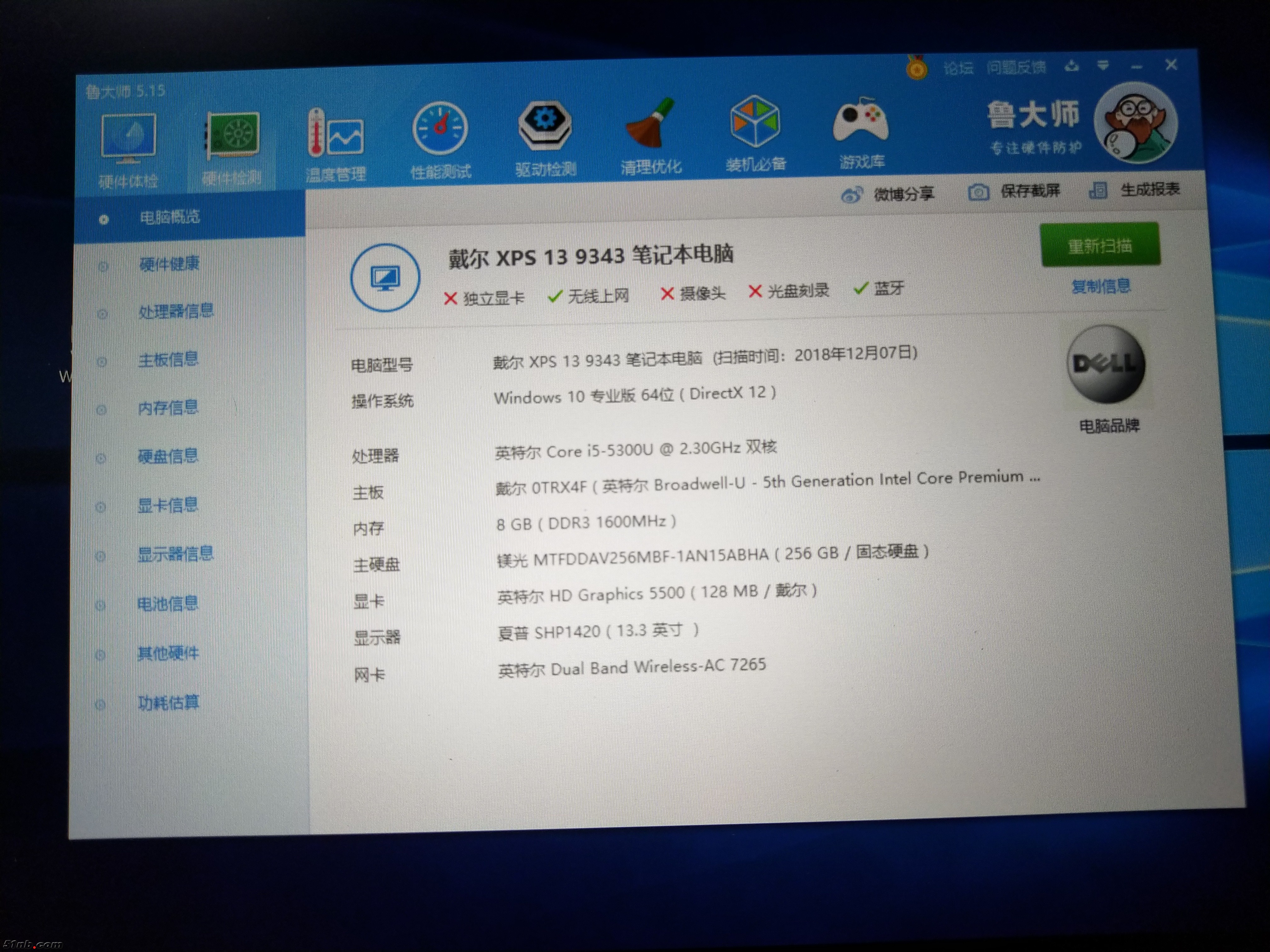Click the Dell 电脑品牌 logo thumbnail

pyautogui.click(x=1105, y=365)
